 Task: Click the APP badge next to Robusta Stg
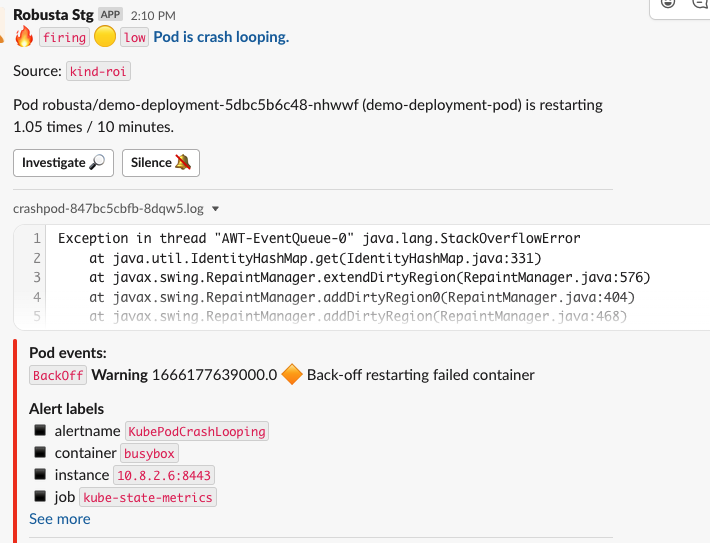coord(110,14)
